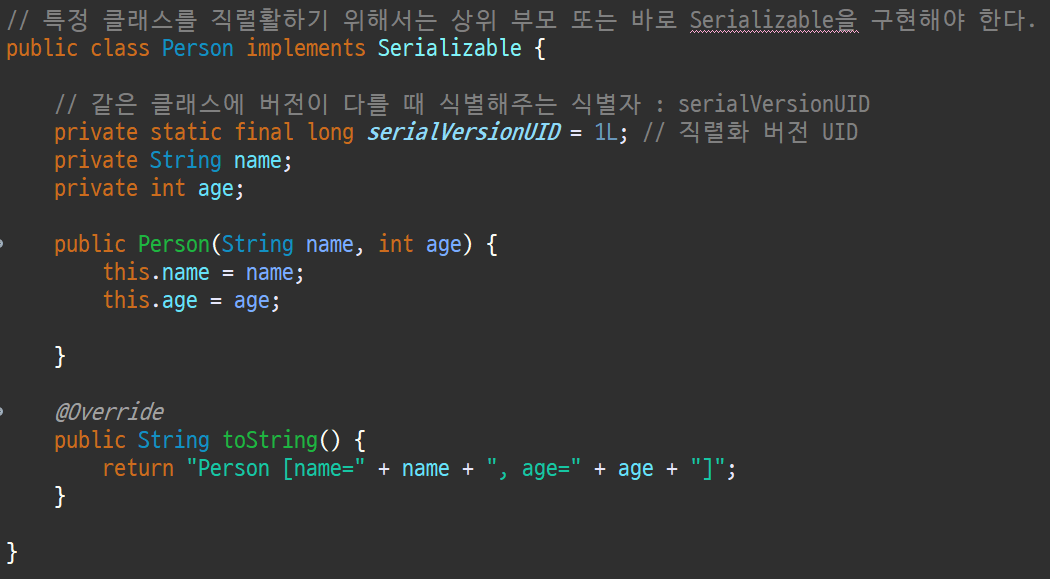The width and height of the screenshot is (1050, 579).
Task: Click the '// 직렬화 버전 UID' comment
Action: (750, 132)
